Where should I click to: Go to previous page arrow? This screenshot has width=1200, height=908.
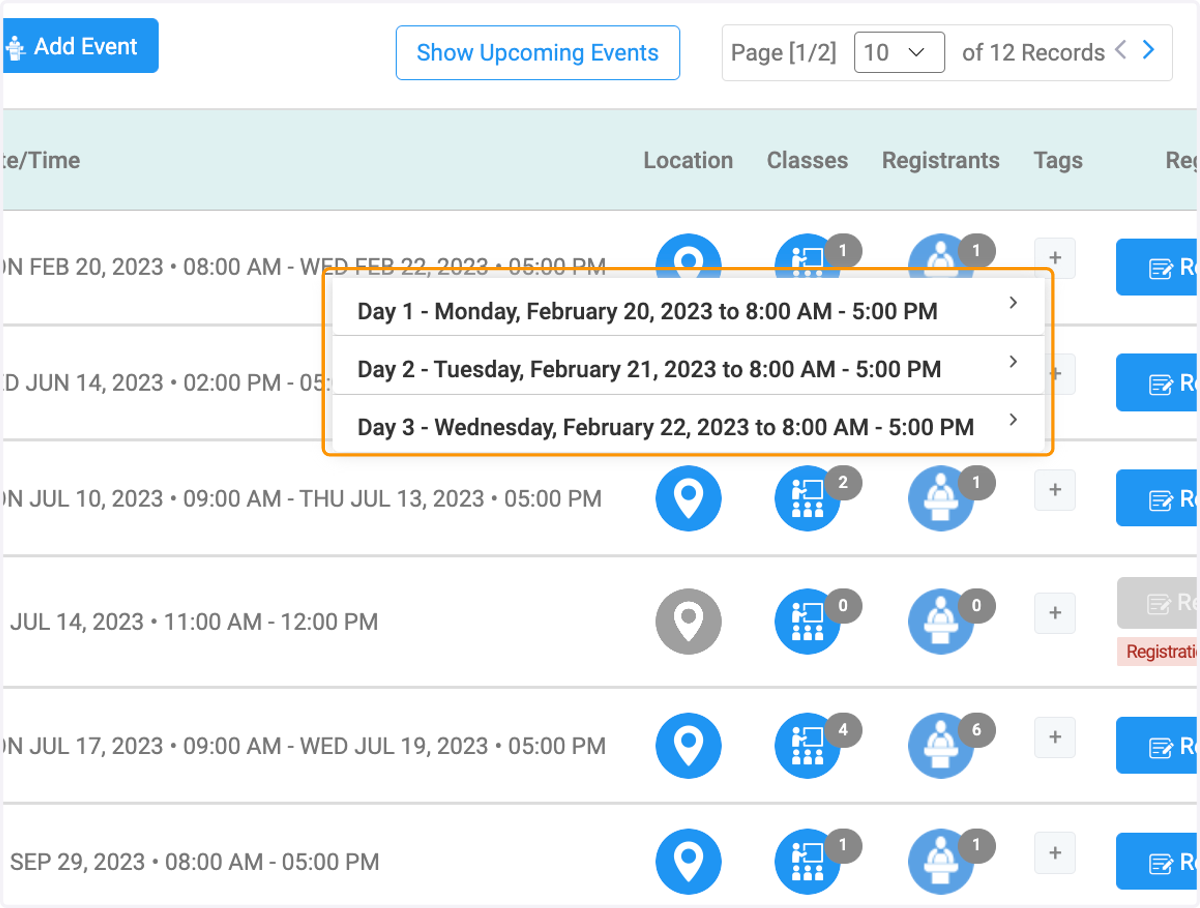1121,49
